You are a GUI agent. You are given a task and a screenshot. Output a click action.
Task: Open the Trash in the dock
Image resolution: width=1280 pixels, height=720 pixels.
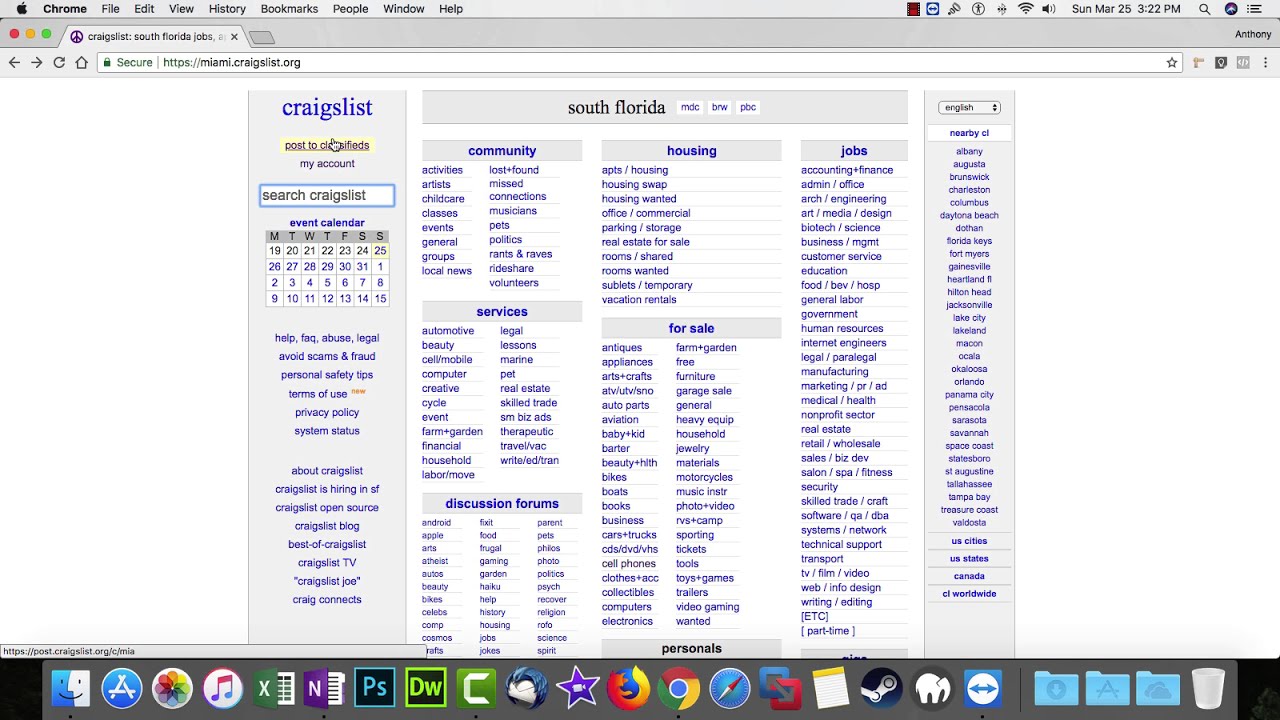1208,689
